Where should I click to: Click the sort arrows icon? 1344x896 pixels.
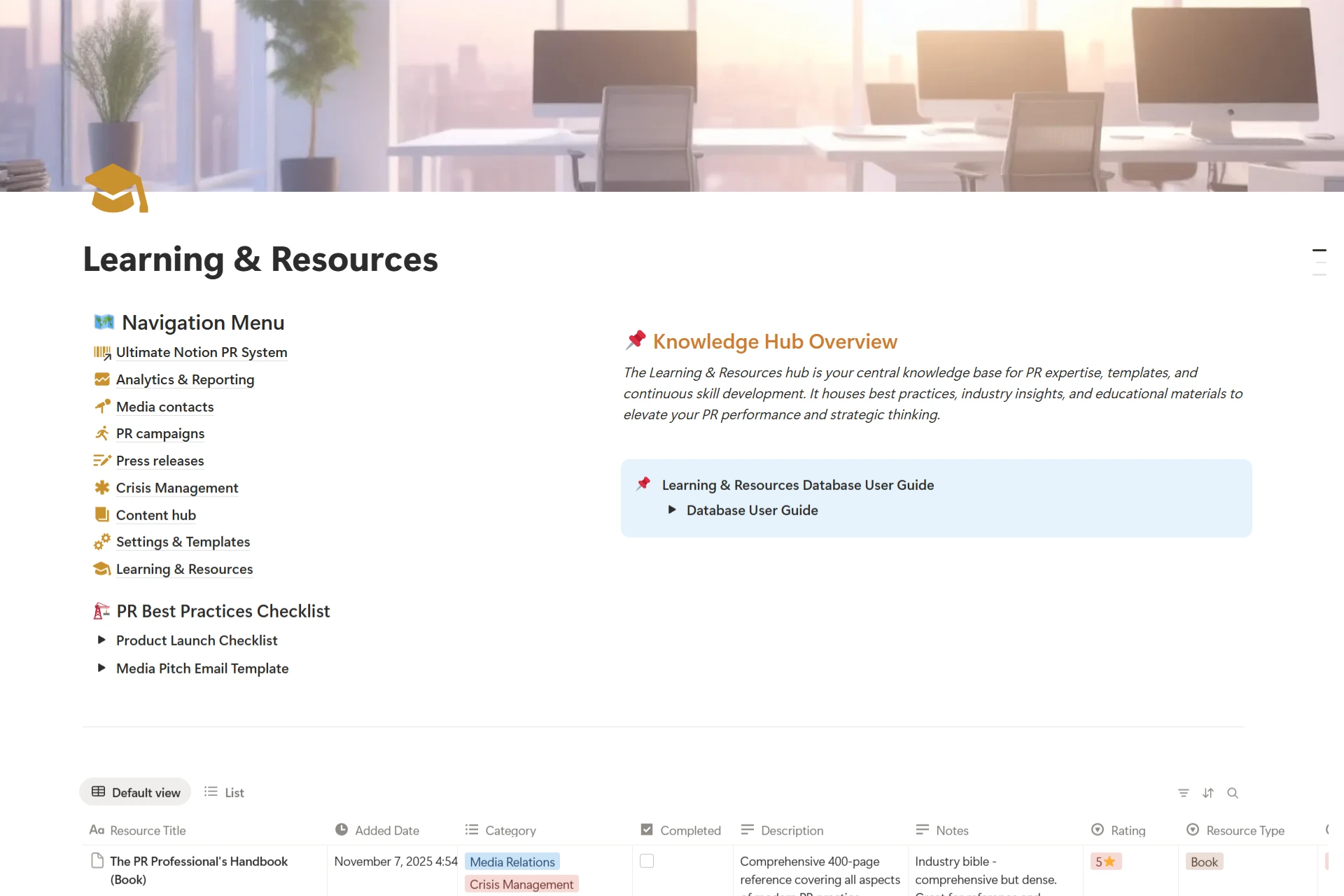click(1208, 793)
